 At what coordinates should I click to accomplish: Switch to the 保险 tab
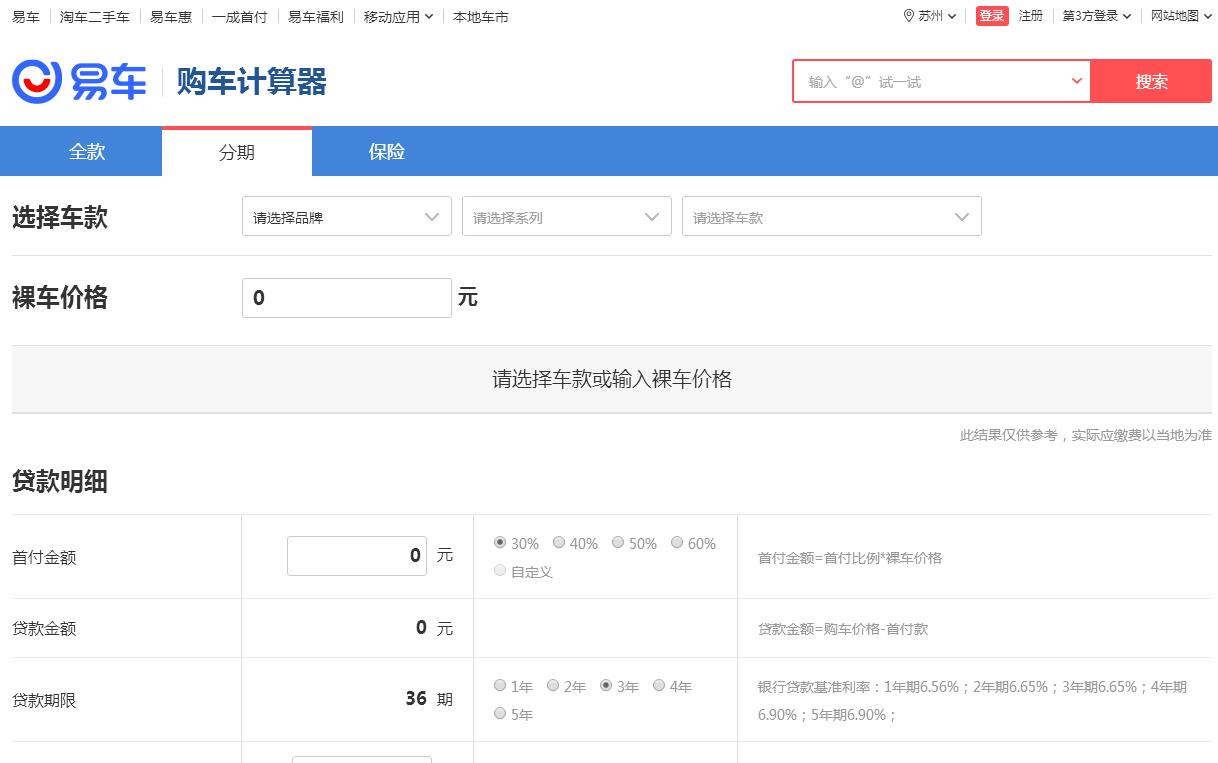click(387, 152)
